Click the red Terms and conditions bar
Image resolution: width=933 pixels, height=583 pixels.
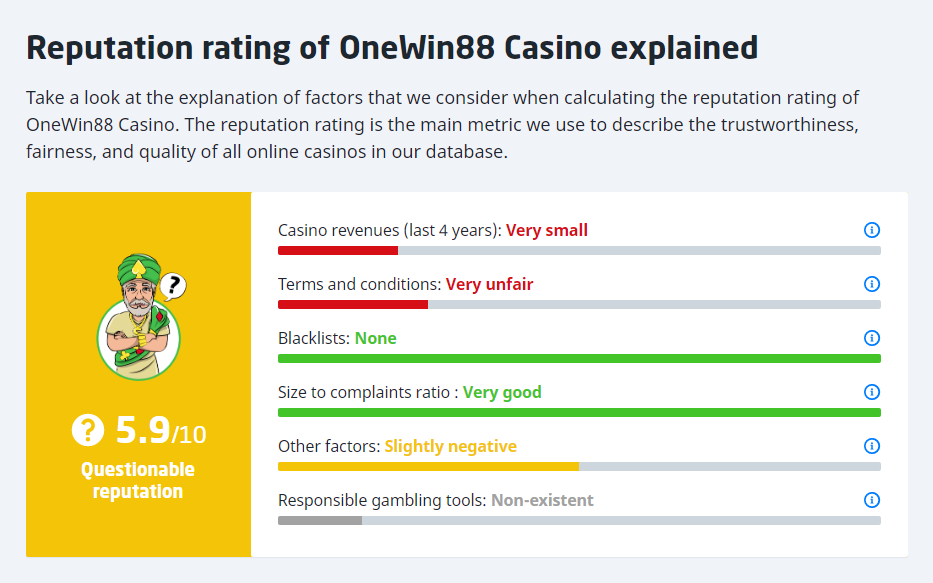point(352,304)
